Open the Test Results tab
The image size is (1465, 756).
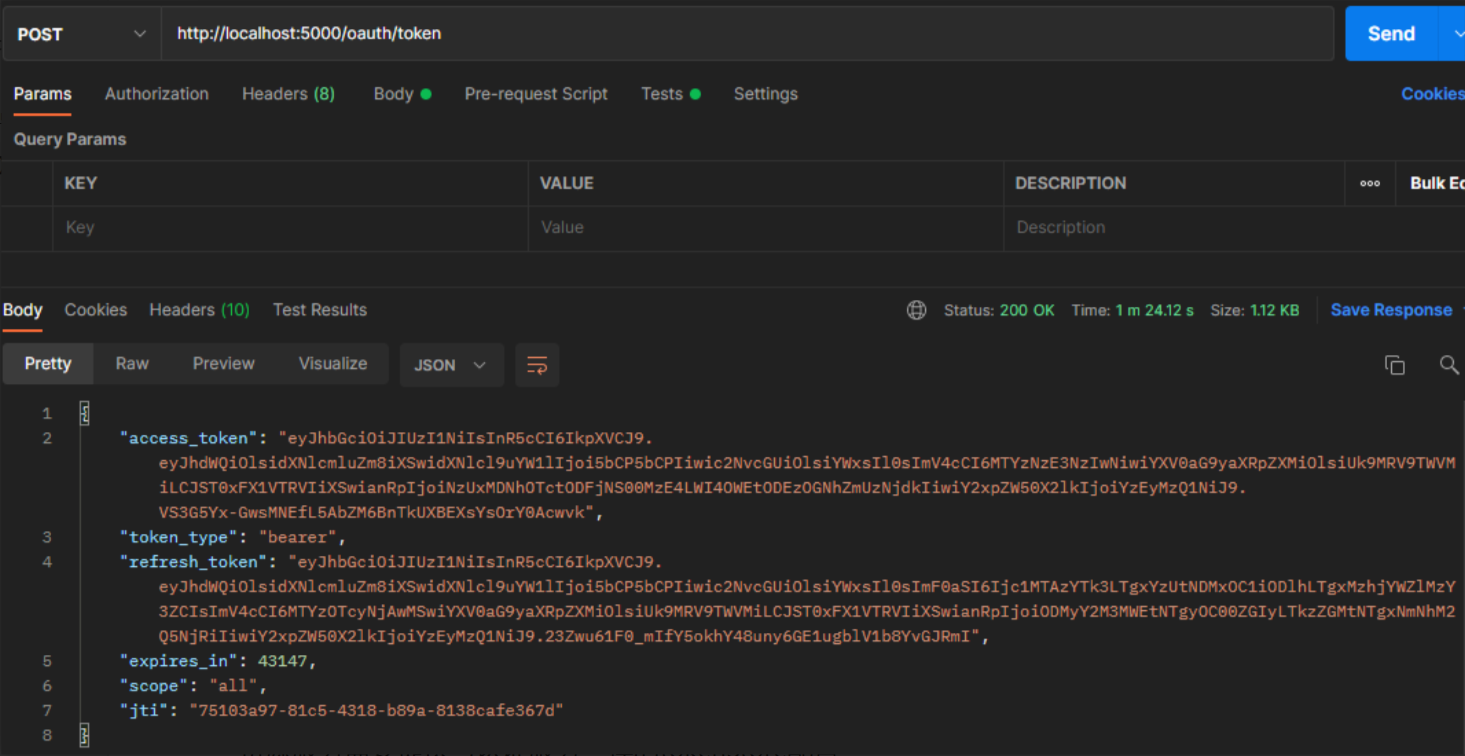pyautogui.click(x=320, y=310)
